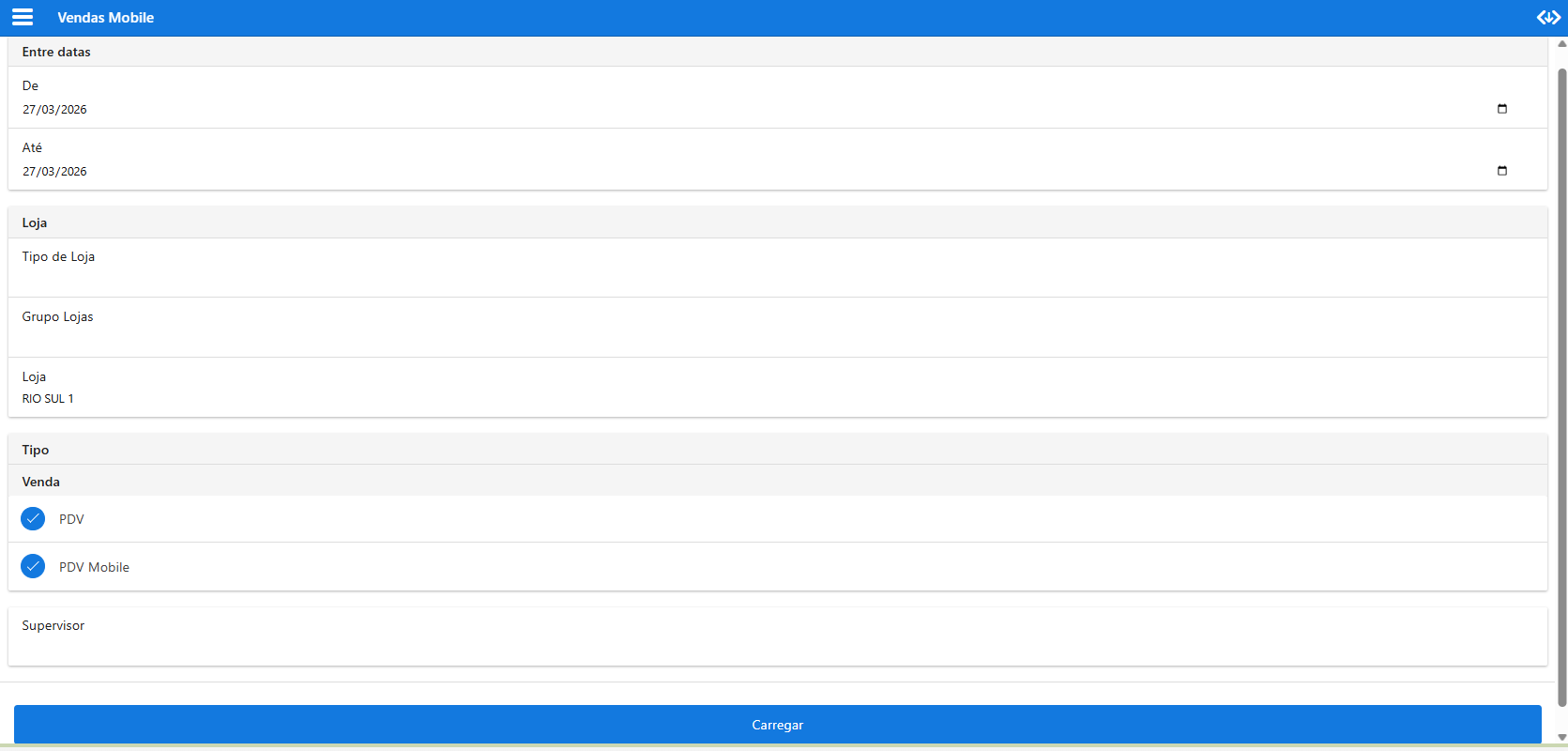This screenshot has height=751, width=1568.
Task: Click the PDV Mobile label text
Action: [94, 567]
